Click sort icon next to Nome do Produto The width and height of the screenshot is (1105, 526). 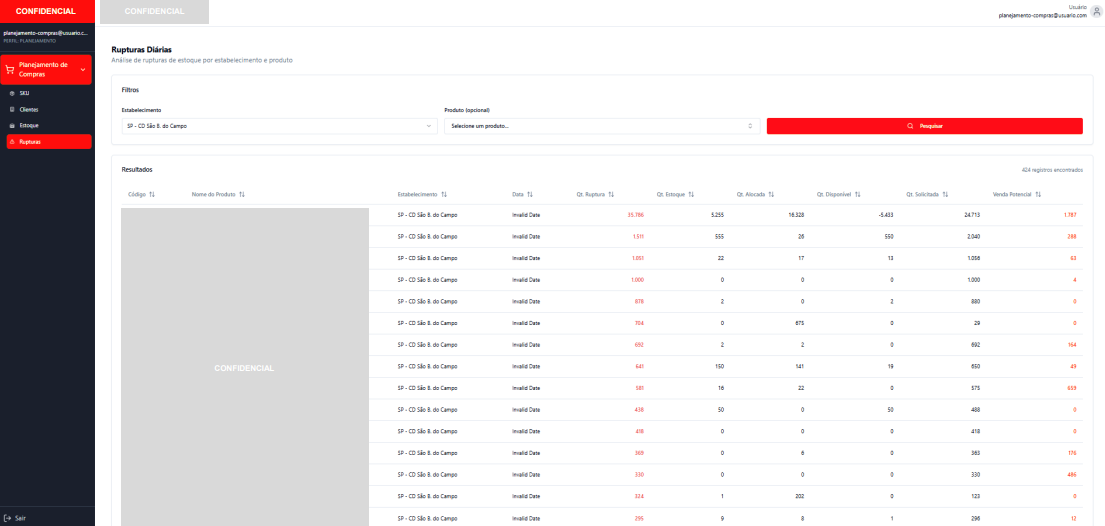(x=242, y=194)
